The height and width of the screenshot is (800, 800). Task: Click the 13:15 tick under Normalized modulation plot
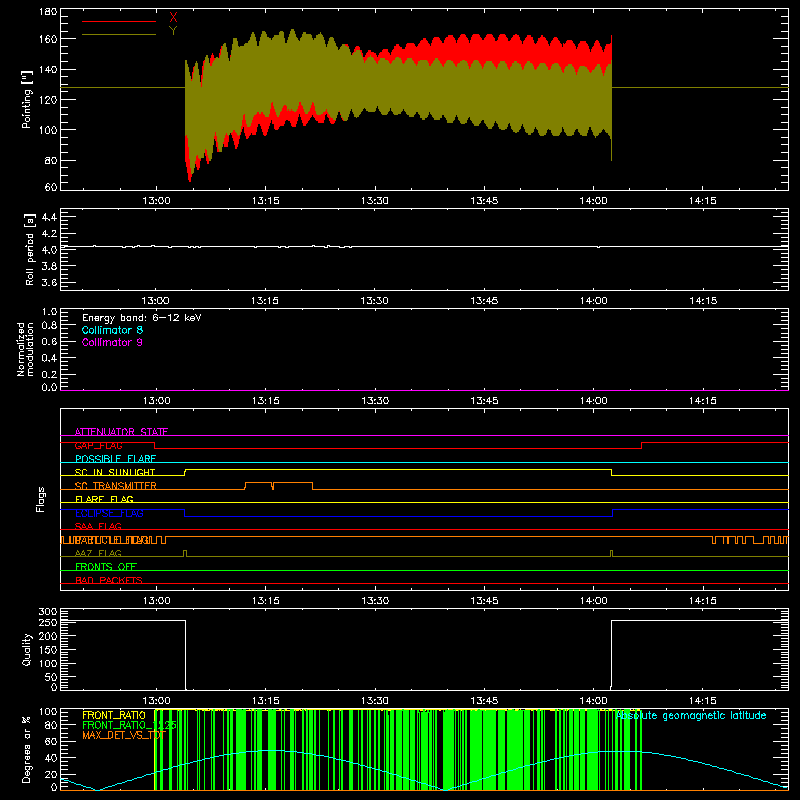point(265,401)
